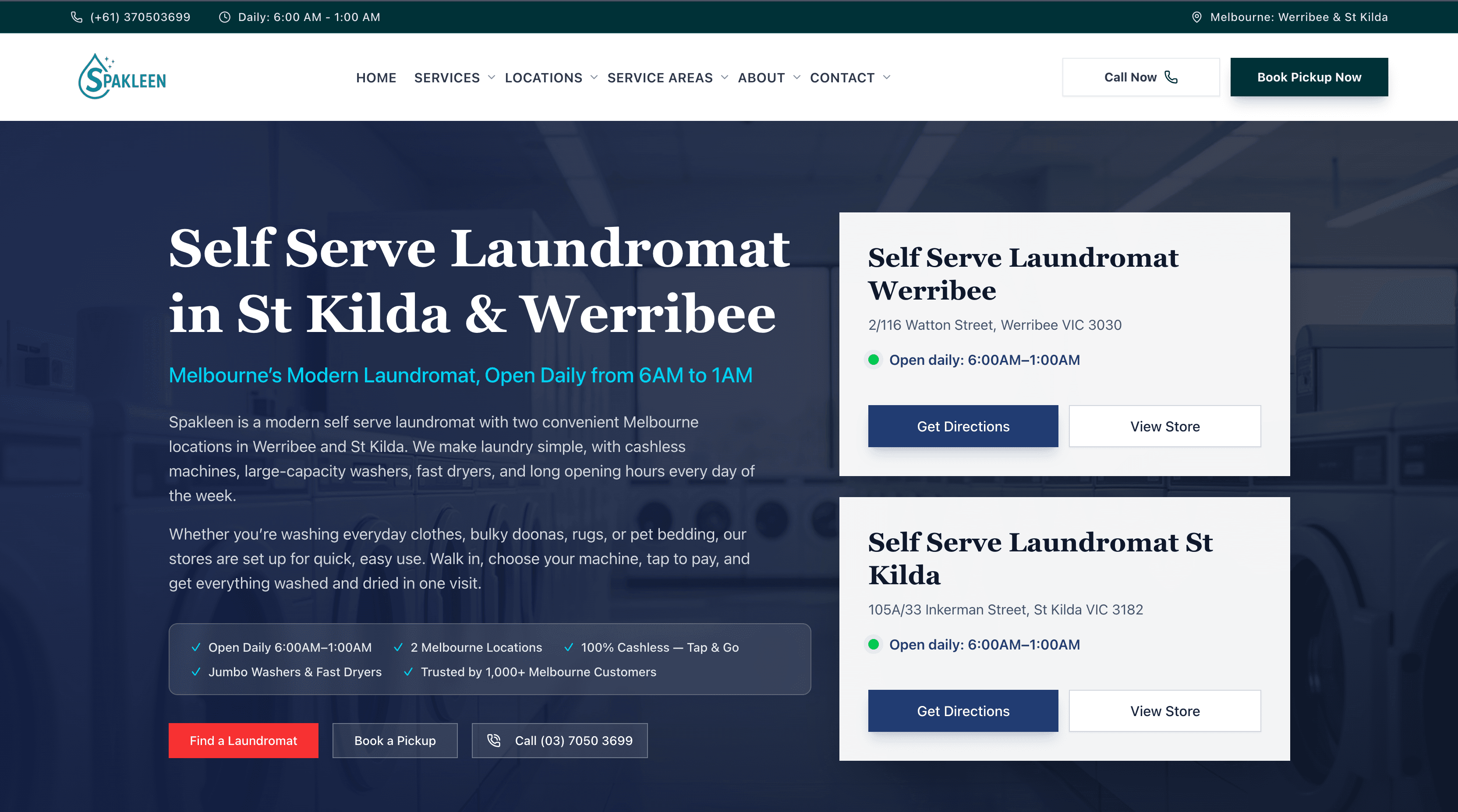
Task: Click the map pin icon near Melbourne
Action: coord(1196,17)
